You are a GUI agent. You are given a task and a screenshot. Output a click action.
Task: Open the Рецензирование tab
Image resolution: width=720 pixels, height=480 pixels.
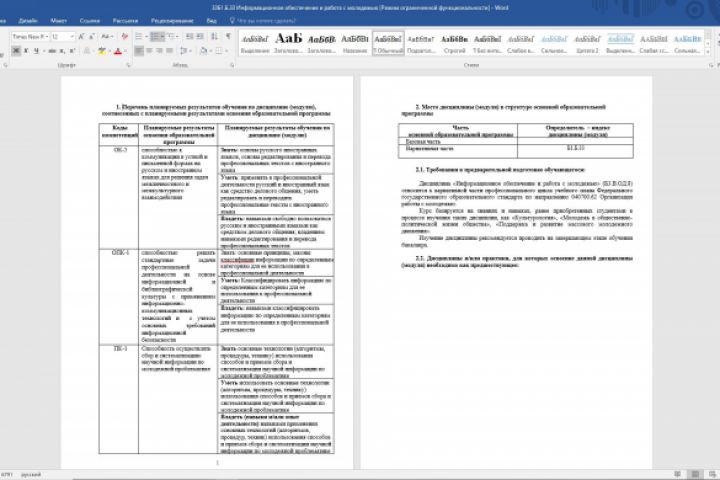tap(172, 21)
